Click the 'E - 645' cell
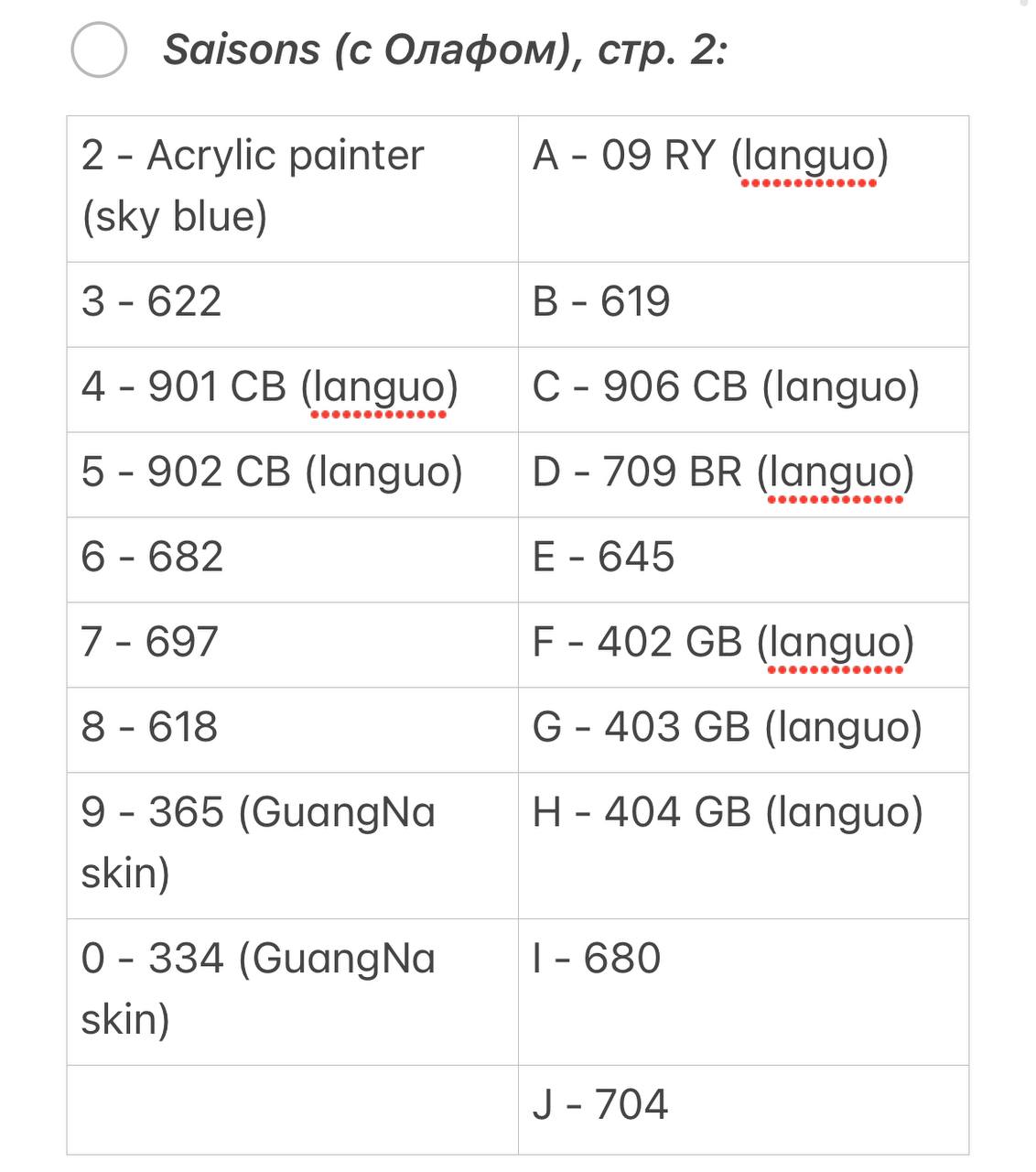1036x1172 pixels. pyautogui.click(x=743, y=559)
